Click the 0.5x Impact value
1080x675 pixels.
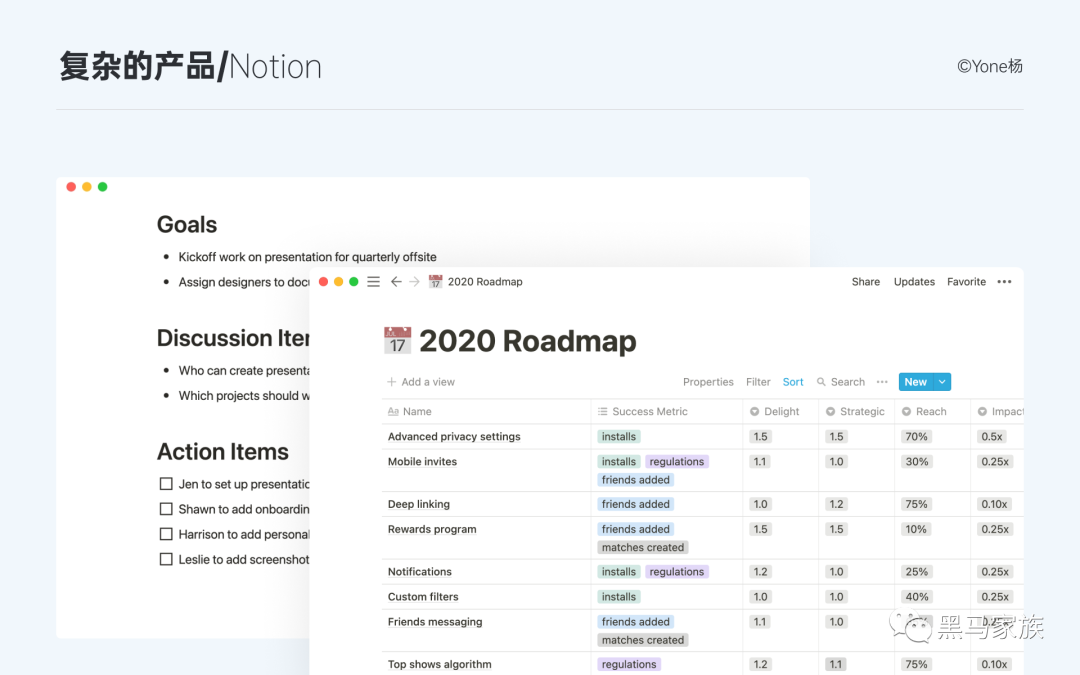tap(992, 437)
